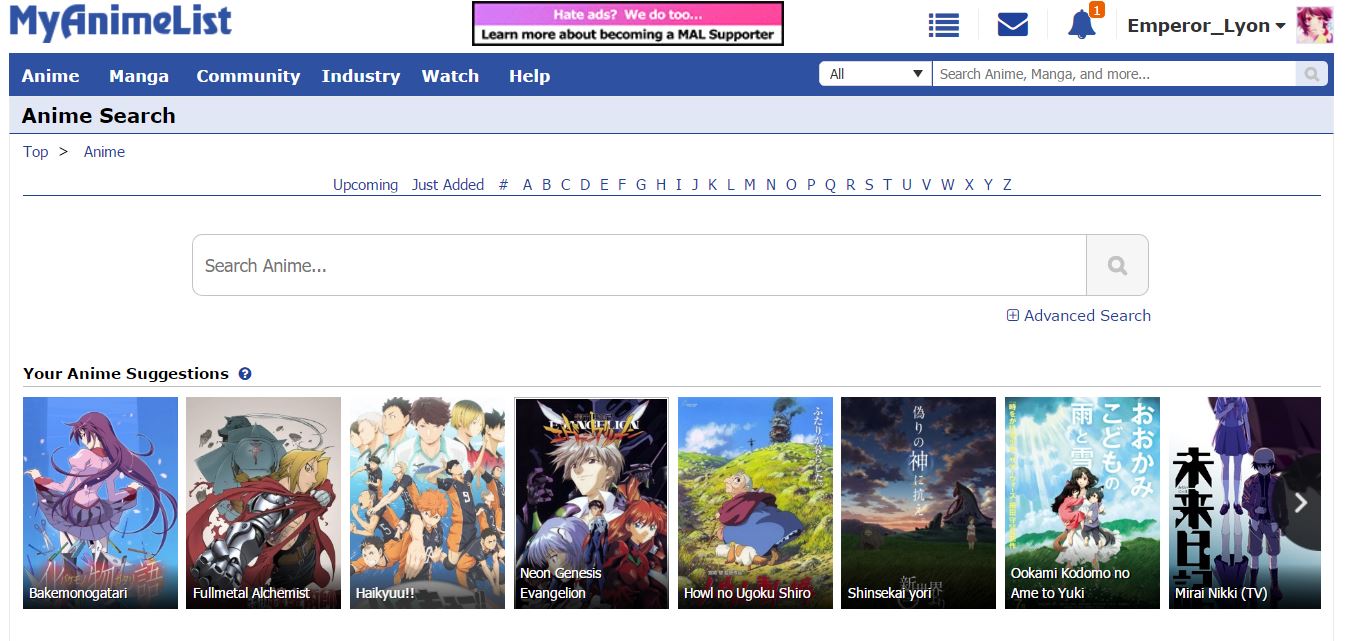Click the Anime breadcrumb link

pos(104,152)
